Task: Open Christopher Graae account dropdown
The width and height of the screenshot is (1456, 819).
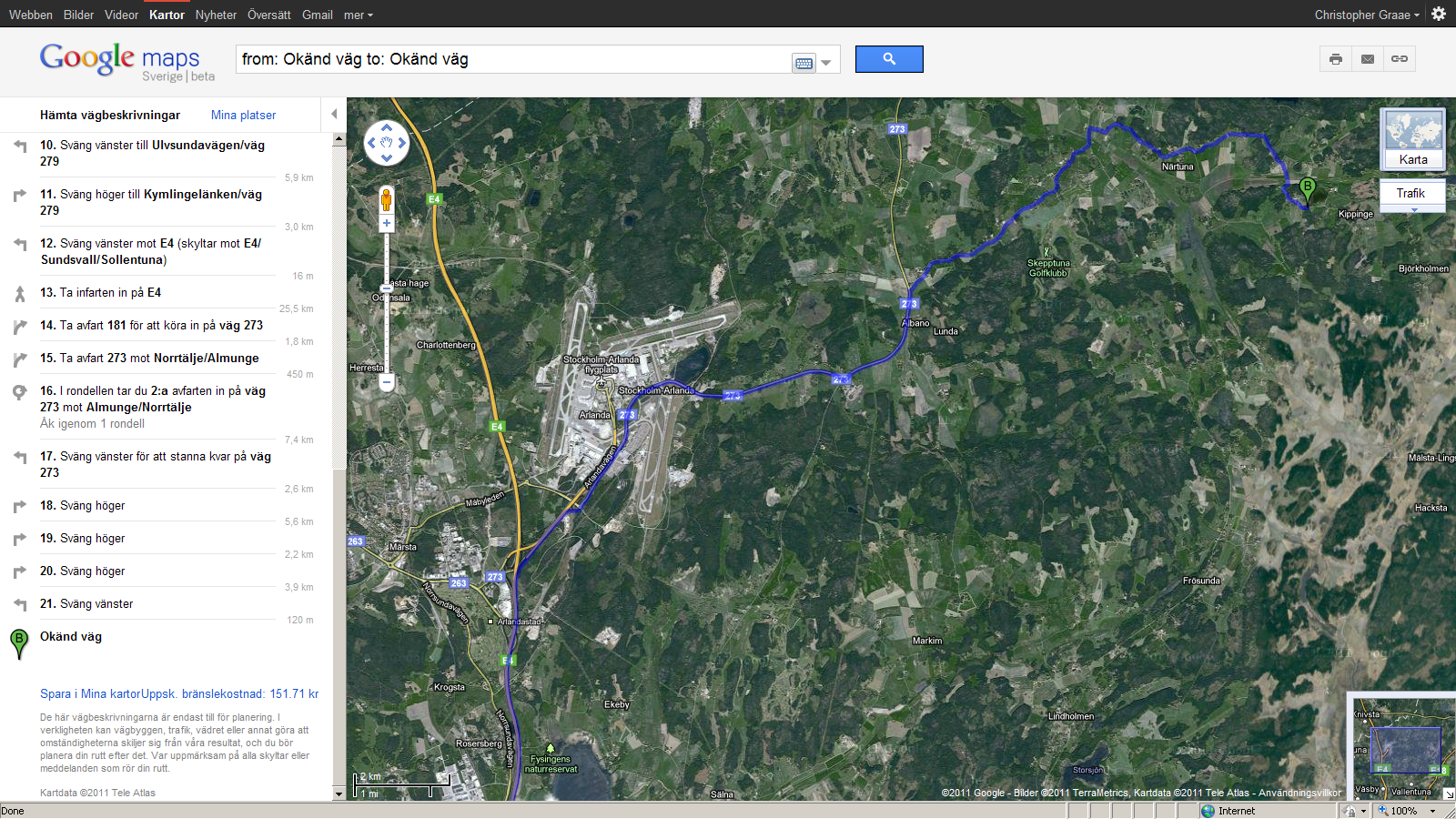Action: 1367,15
